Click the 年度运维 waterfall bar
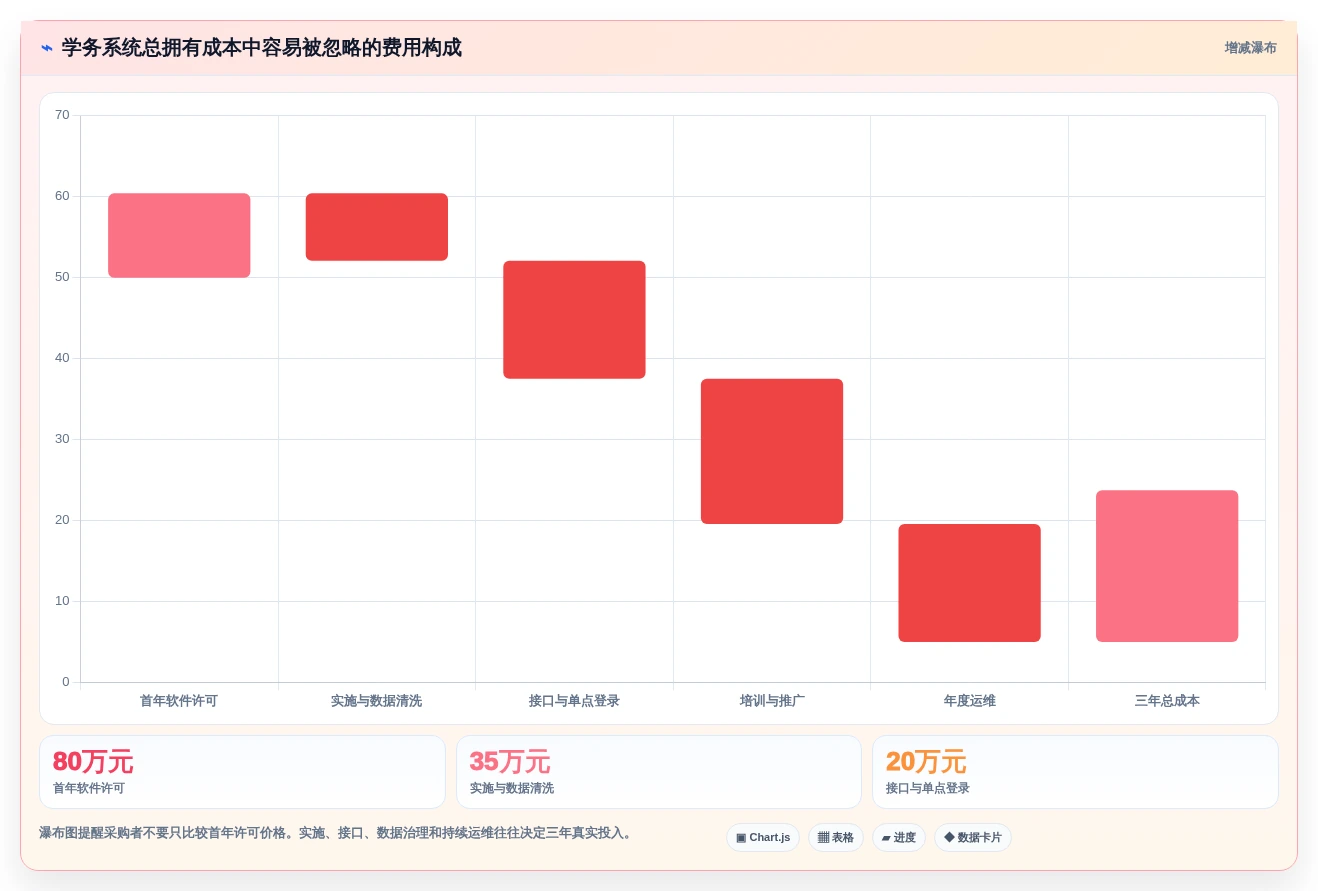Image resolution: width=1318 pixels, height=891 pixels. (x=969, y=583)
